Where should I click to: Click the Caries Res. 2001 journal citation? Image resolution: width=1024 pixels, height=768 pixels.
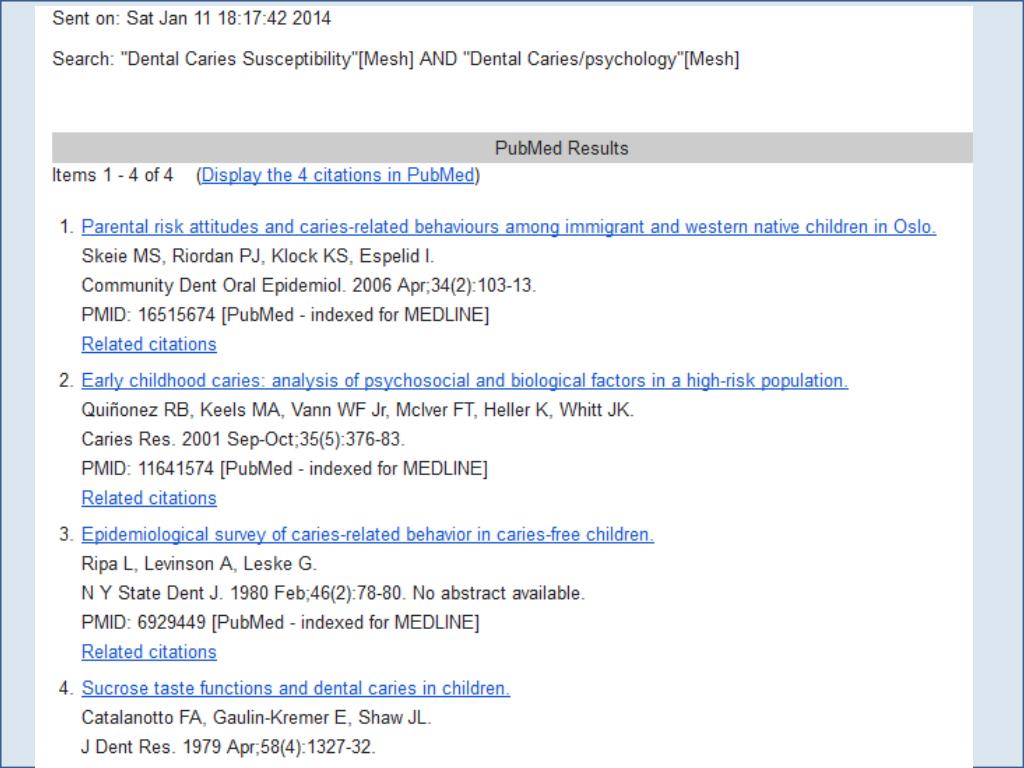point(243,439)
